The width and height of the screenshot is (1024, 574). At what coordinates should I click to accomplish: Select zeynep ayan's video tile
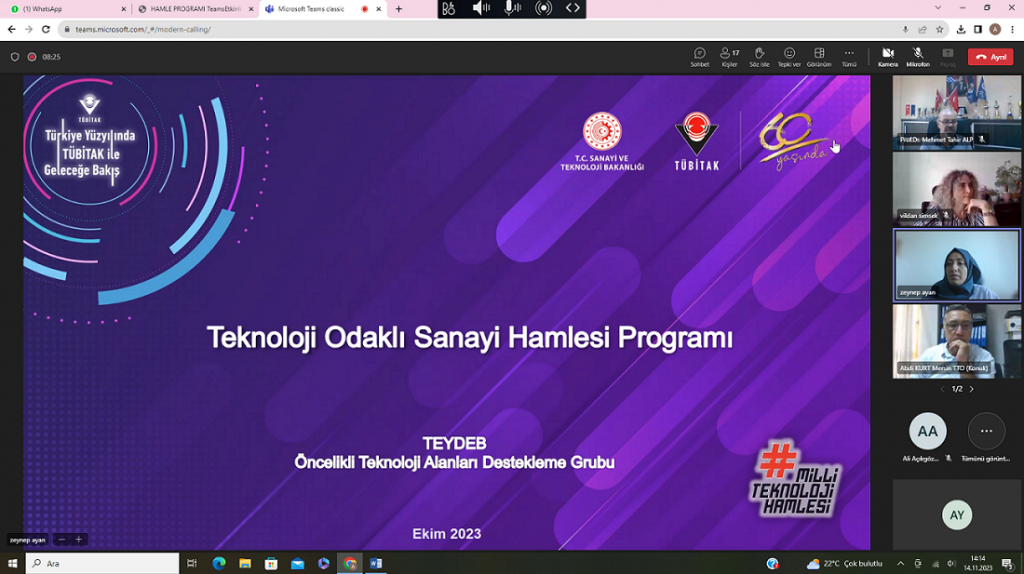pyautogui.click(x=956, y=264)
